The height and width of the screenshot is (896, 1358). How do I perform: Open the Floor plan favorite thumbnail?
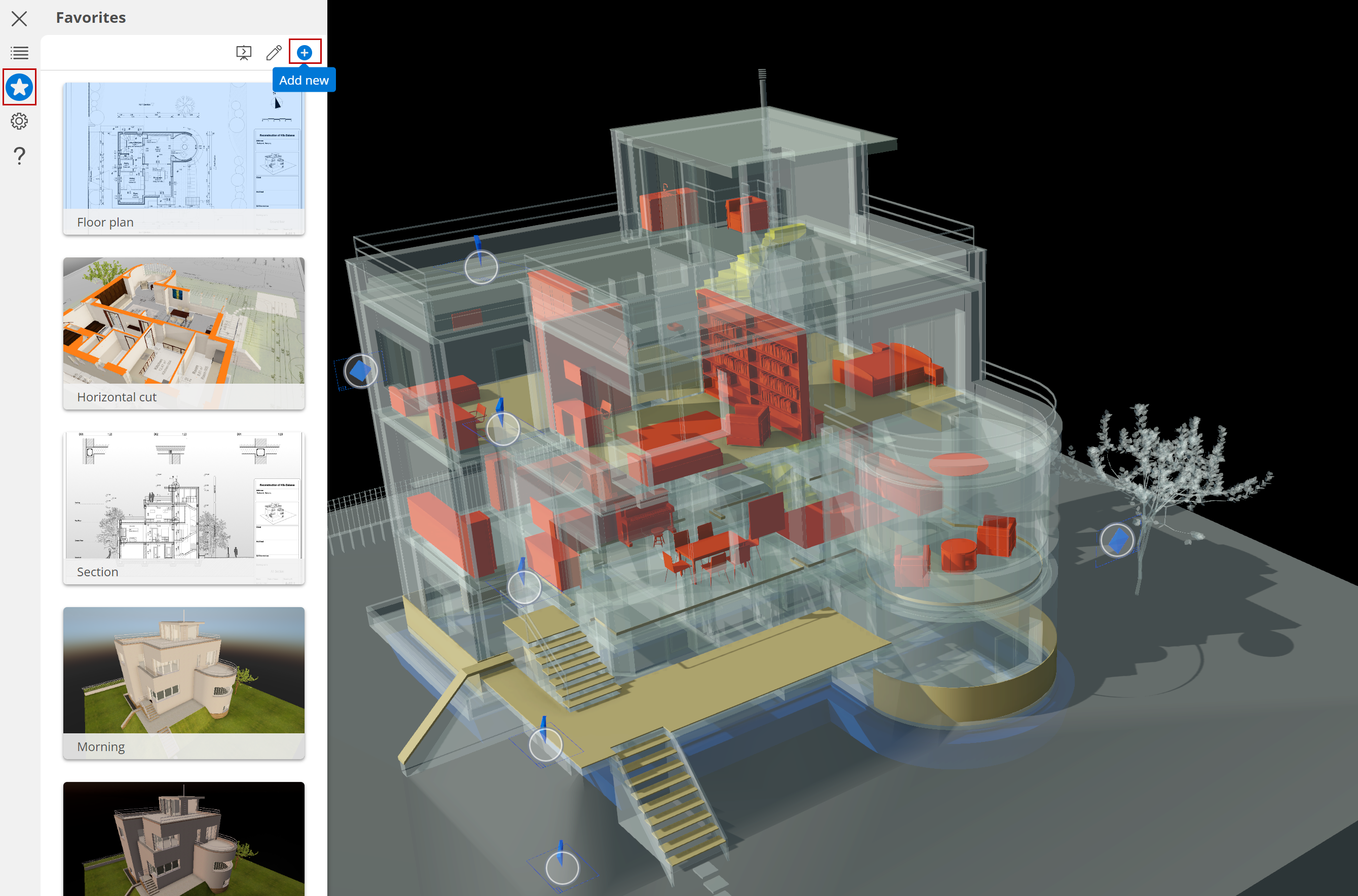click(183, 146)
